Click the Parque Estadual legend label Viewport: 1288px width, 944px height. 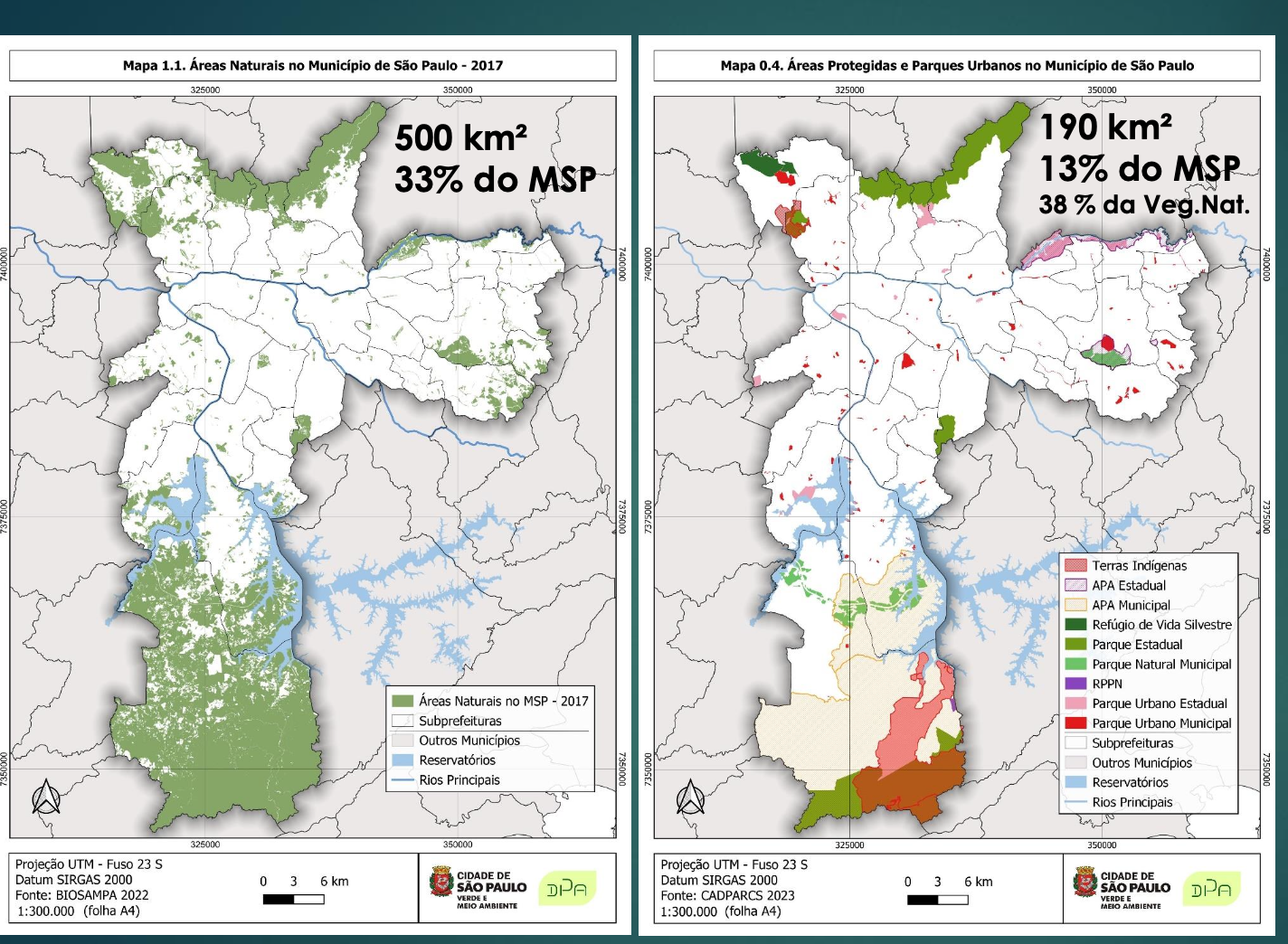point(1137,645)
